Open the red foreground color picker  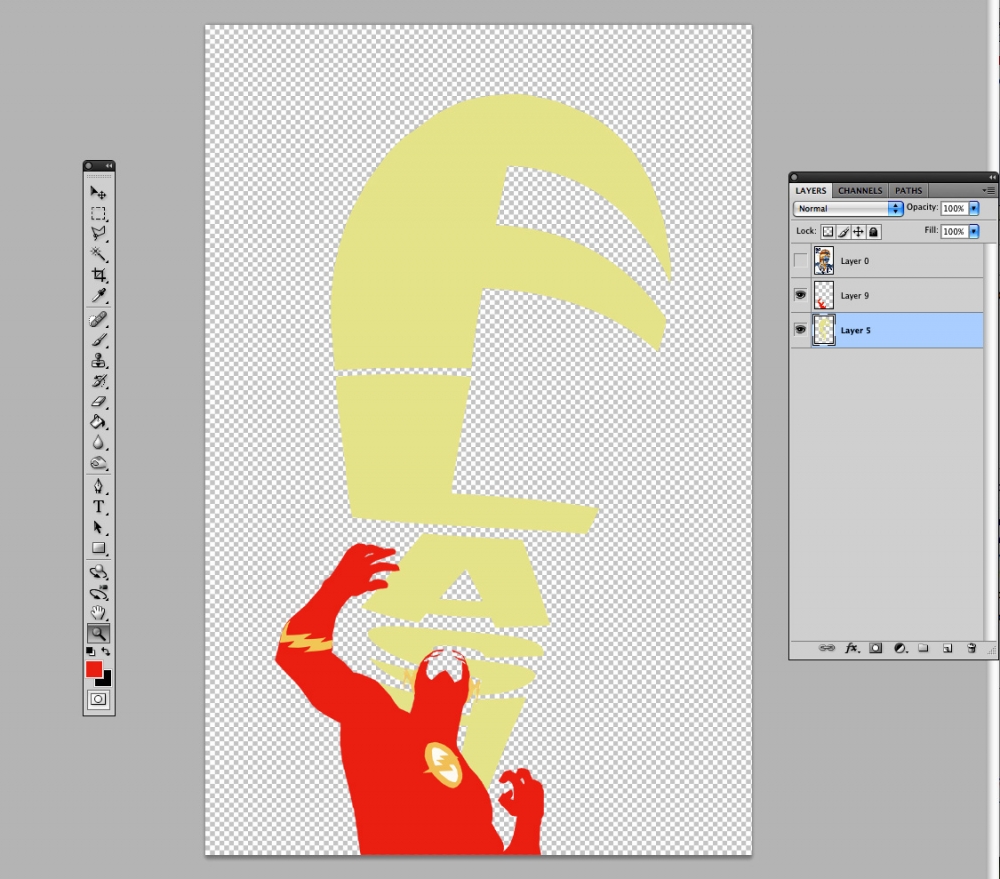click(x=94, y=669)
